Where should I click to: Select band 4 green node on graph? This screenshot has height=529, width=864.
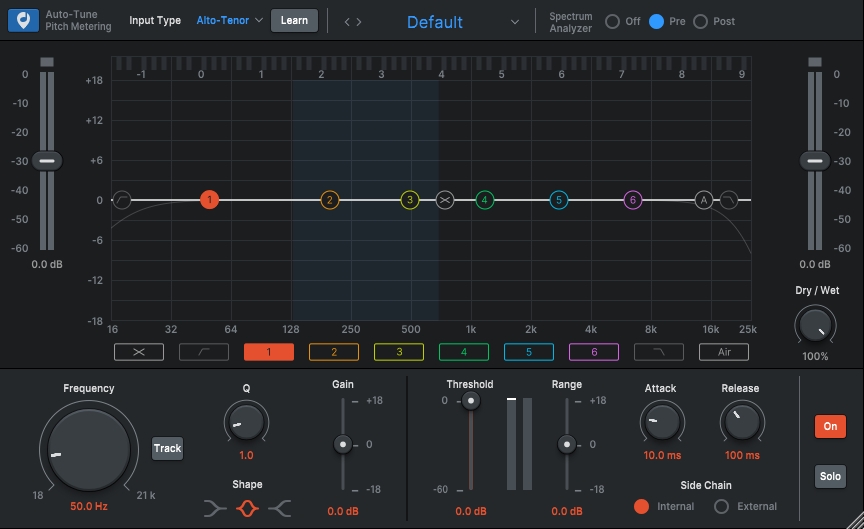click(x=484, y=199)
